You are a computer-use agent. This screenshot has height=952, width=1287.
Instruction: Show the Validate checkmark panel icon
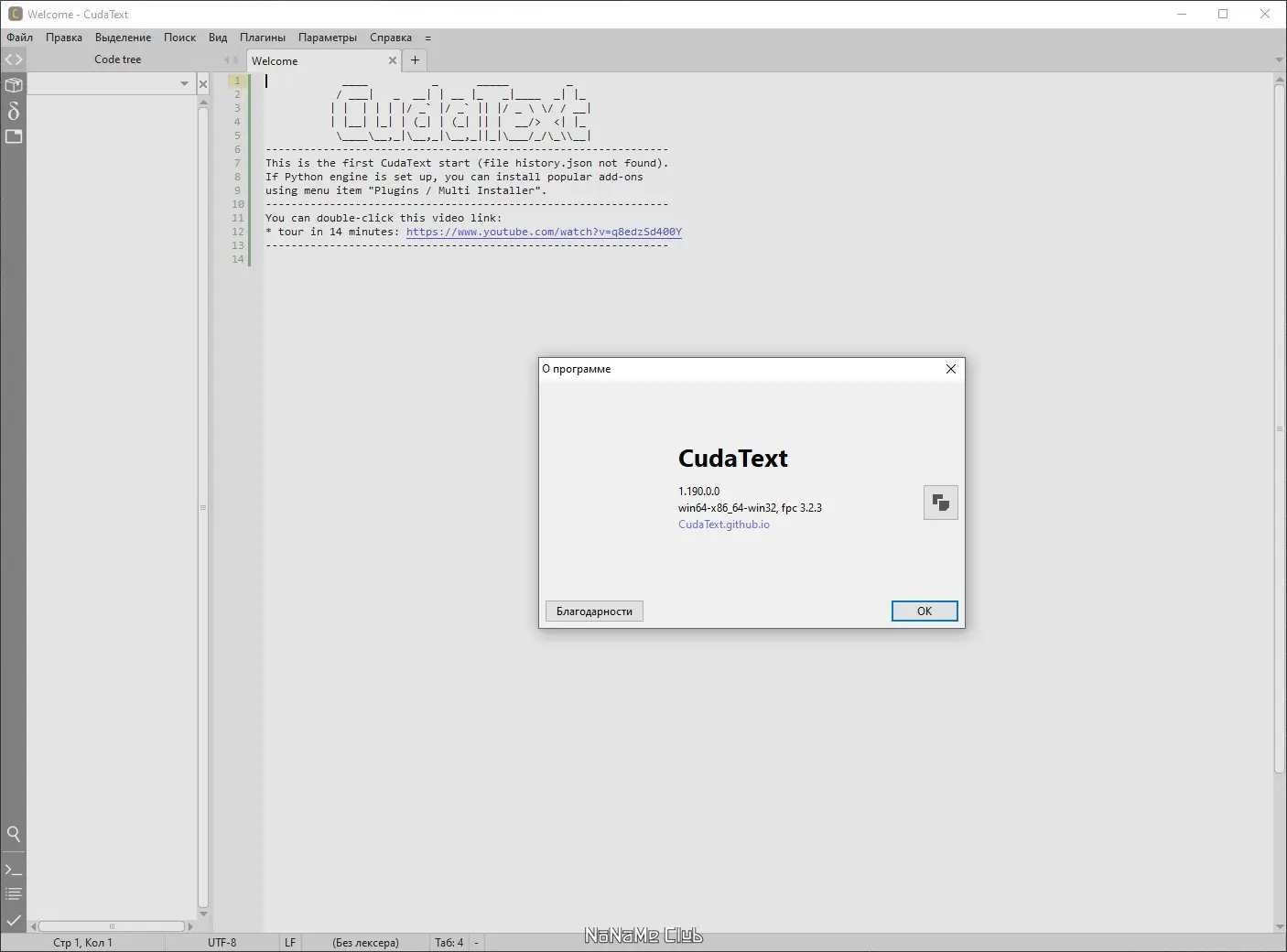14,920
